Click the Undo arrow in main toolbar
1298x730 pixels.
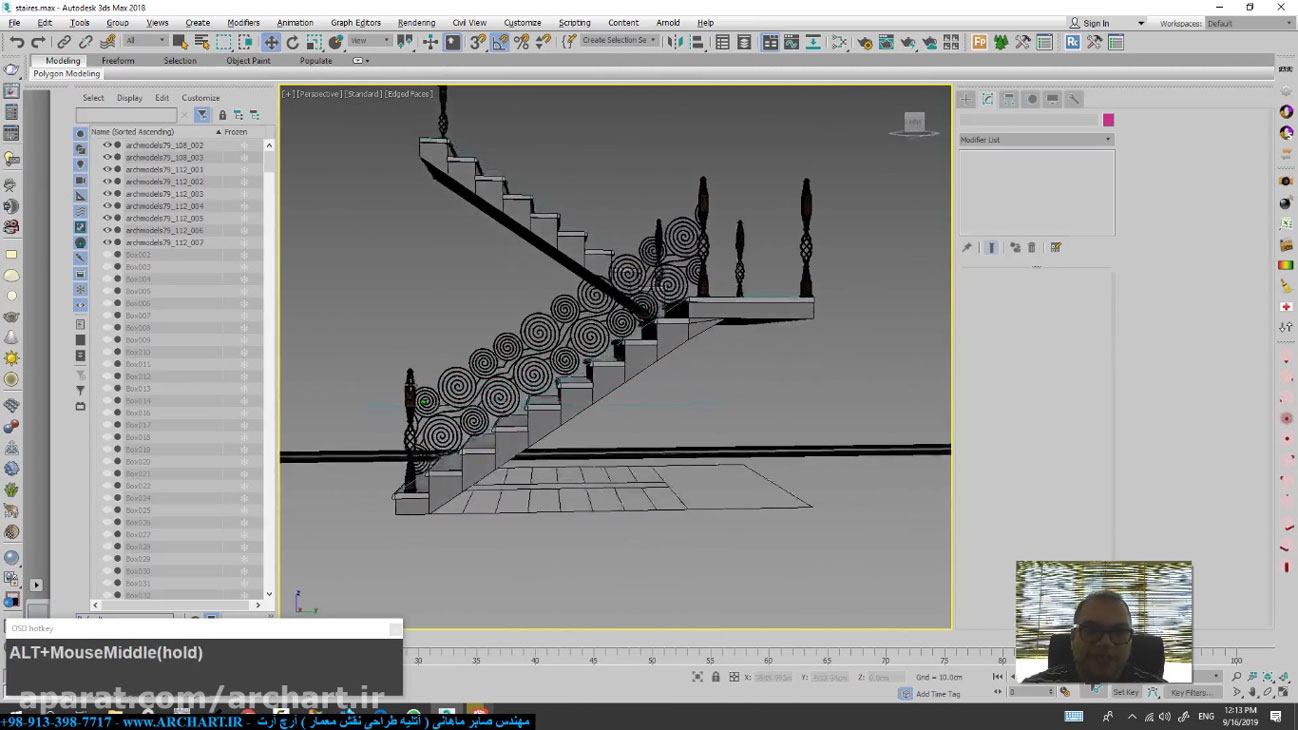pyautogui.click(x=16, y=42)
